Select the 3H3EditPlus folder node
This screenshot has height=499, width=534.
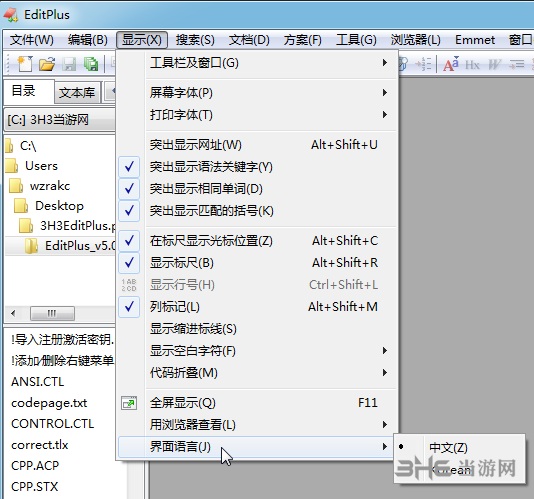(78, 225)
